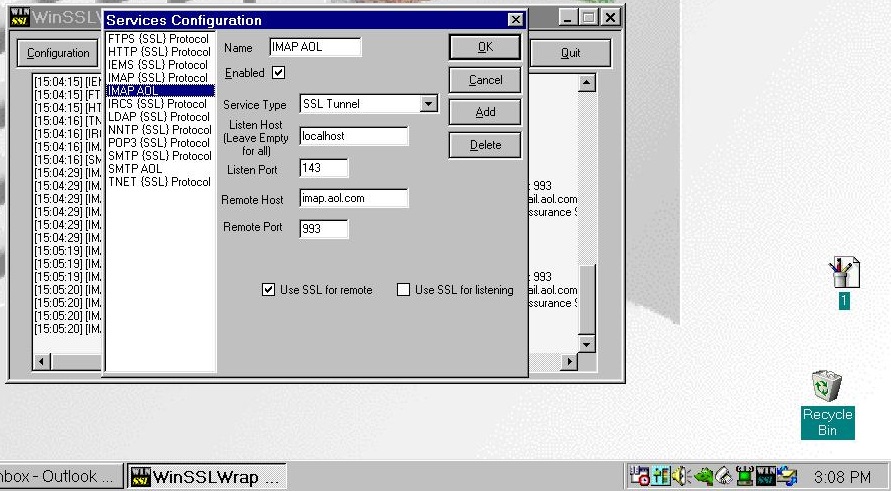Select the SMTP AOL list entry
The height and width of the screenshot is (491, 891).
click(160, 169)
